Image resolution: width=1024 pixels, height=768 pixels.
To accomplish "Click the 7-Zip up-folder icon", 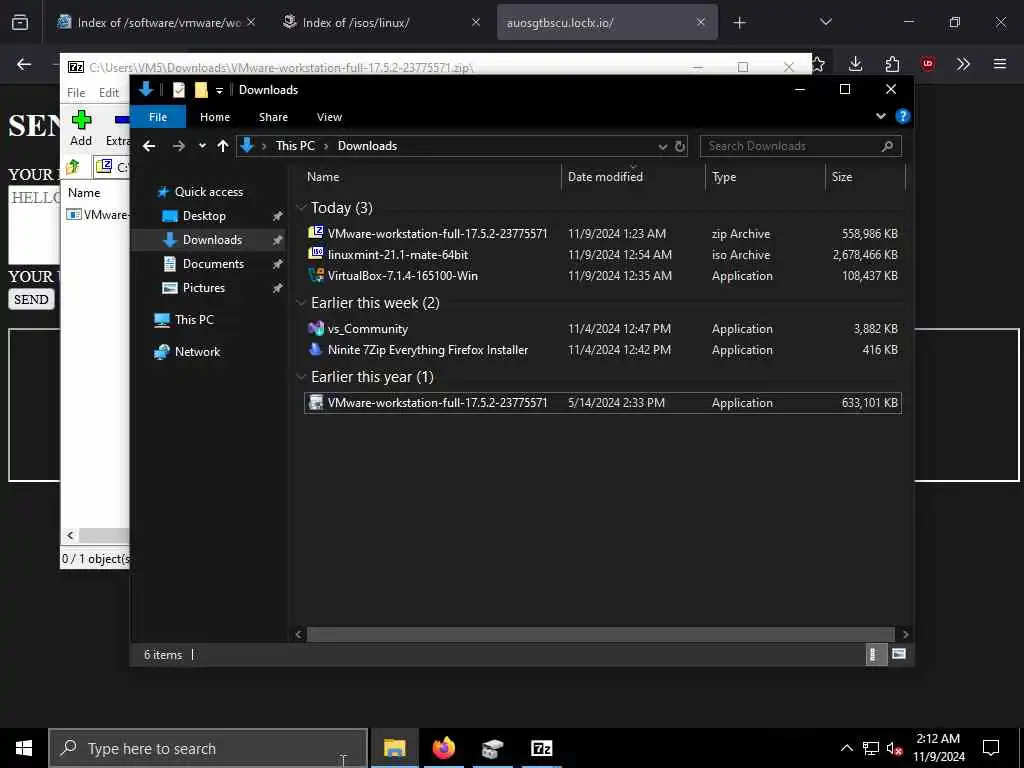I will click(73, 167).
